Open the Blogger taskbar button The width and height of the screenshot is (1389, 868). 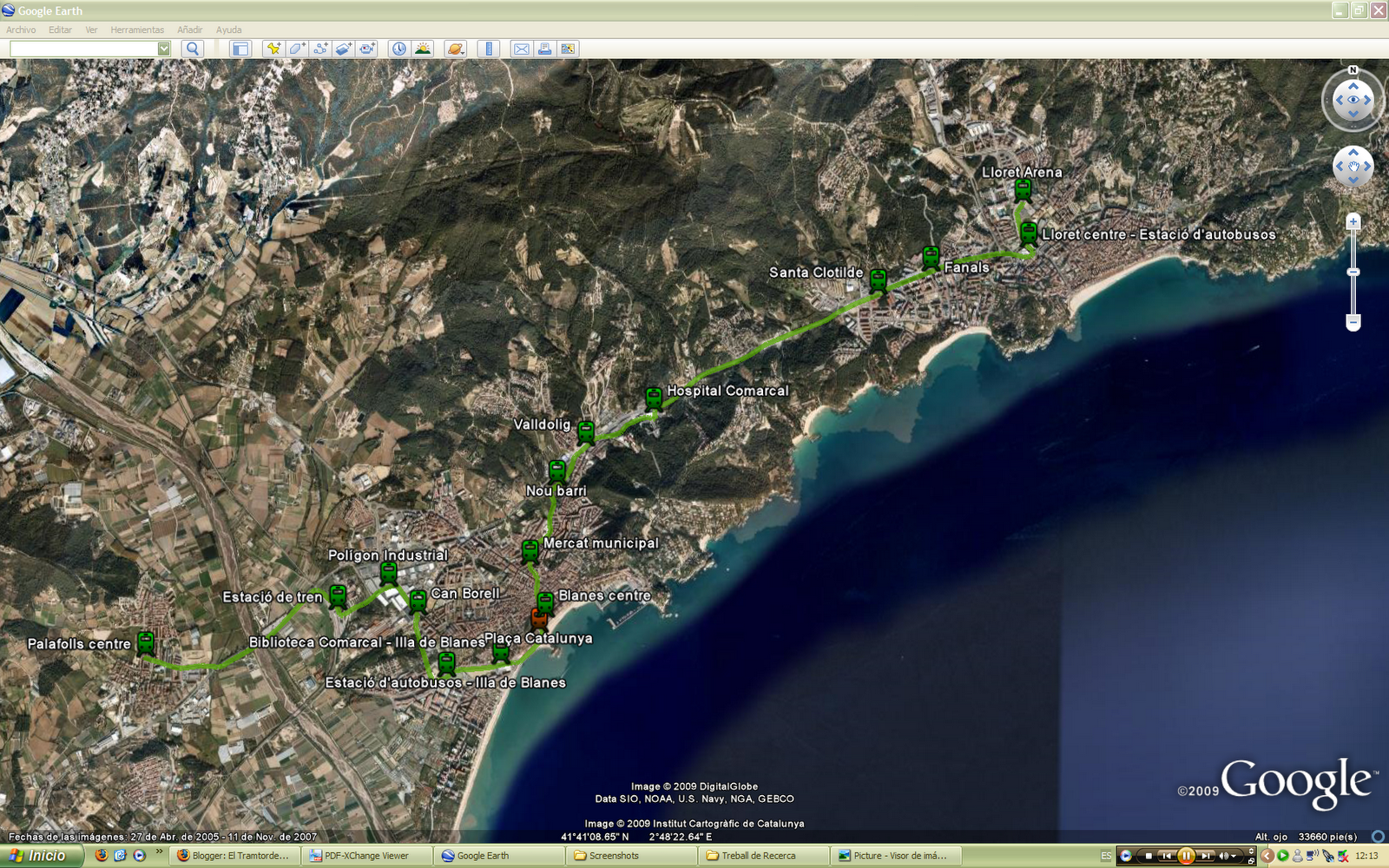click(x=234, y=856)
